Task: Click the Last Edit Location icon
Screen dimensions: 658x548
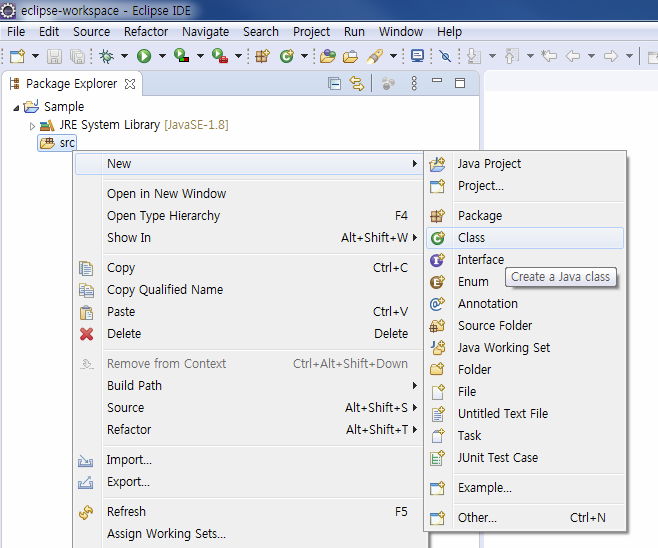Action: (549, 56)
